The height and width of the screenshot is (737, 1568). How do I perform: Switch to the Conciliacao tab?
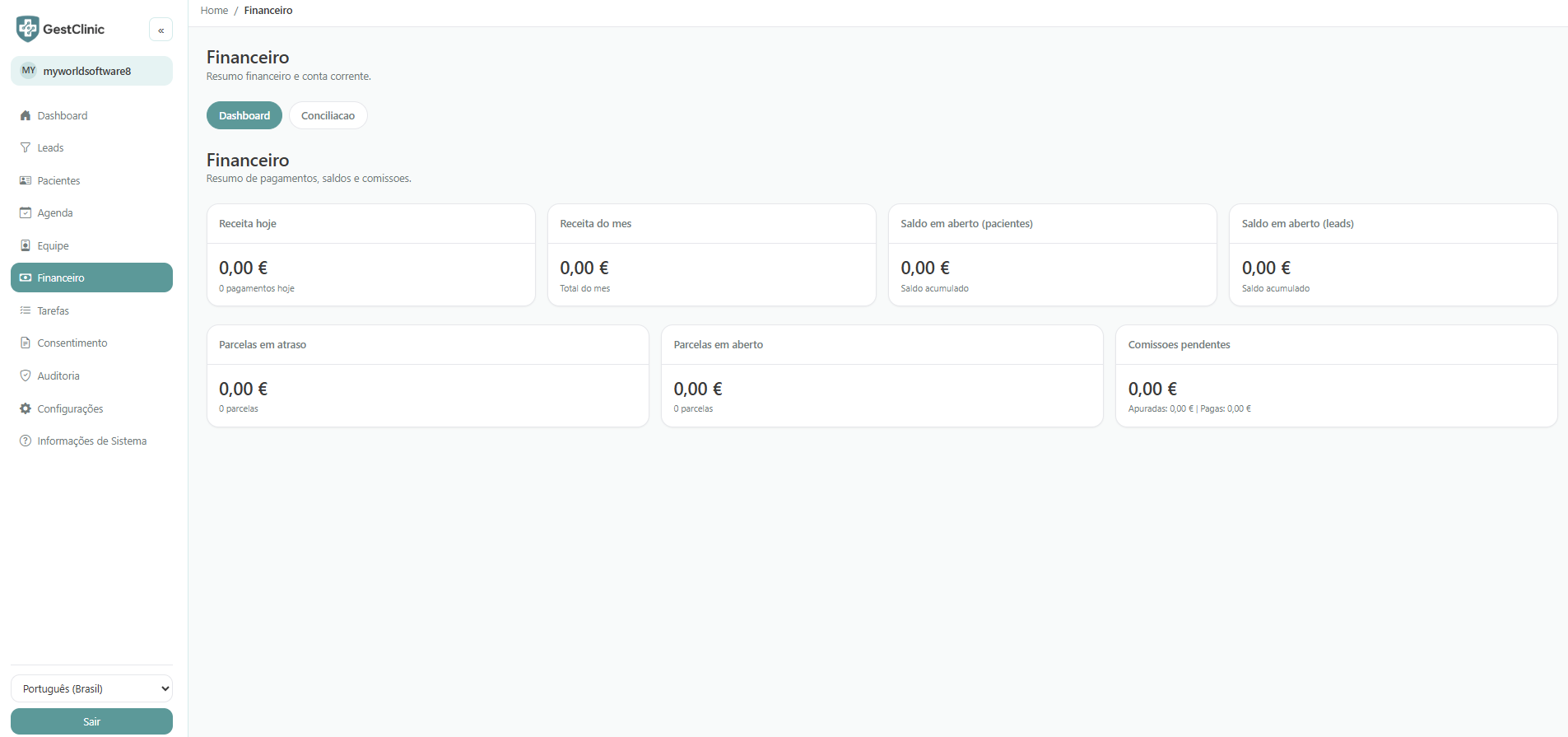328,116
